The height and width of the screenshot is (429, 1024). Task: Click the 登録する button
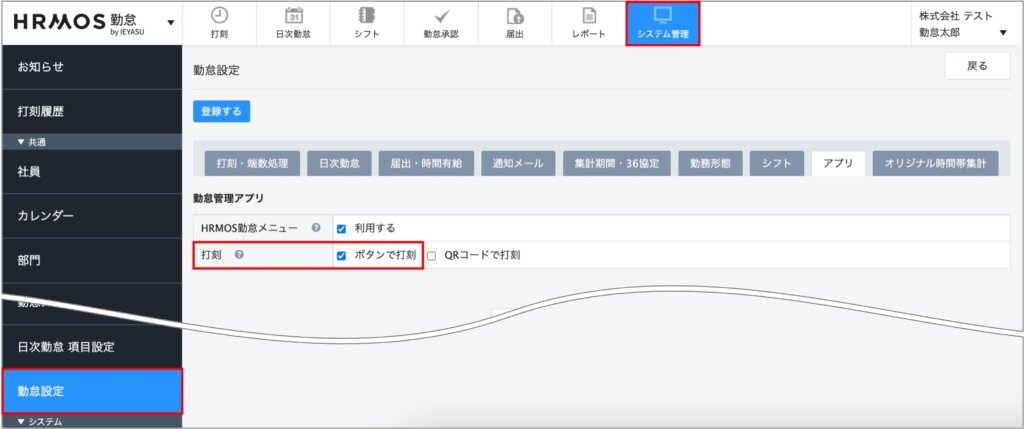click(221, 111)
